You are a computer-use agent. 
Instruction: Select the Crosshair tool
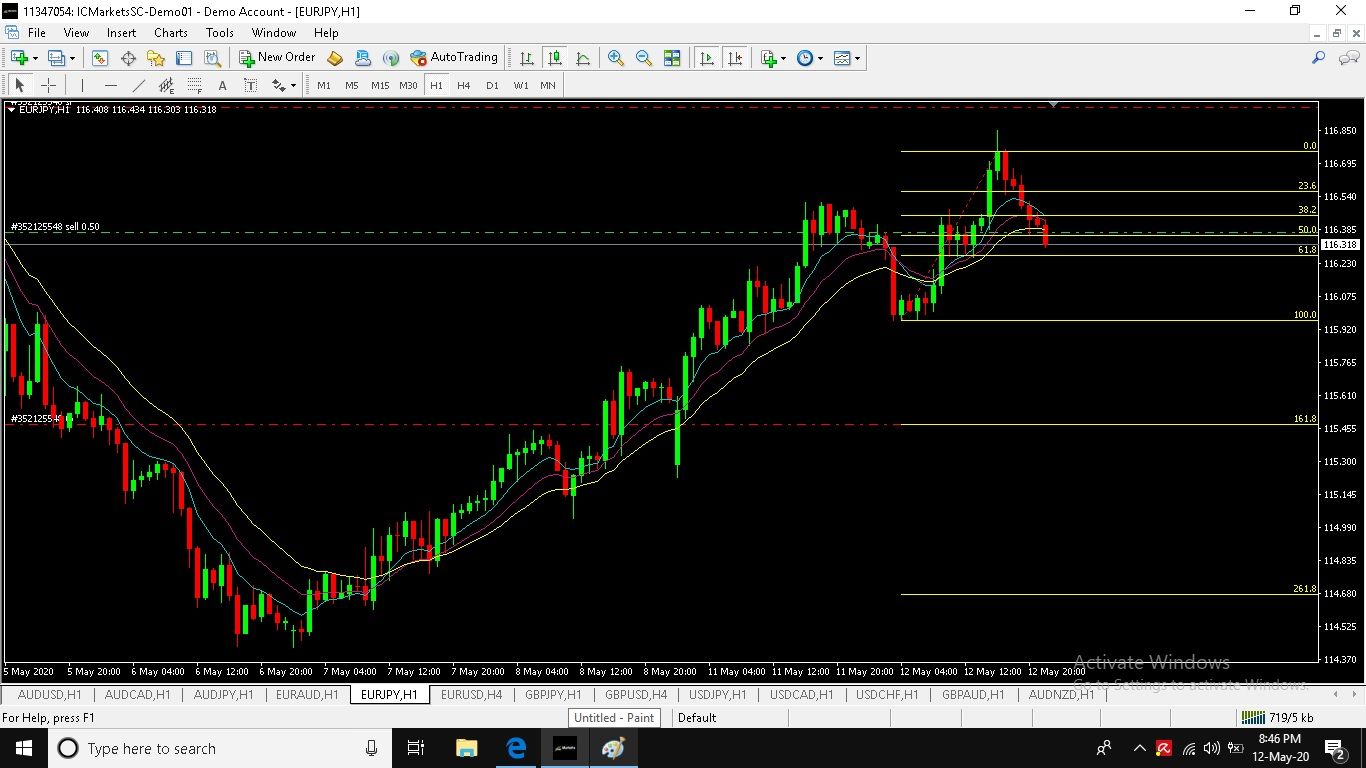tap(48, 85)
